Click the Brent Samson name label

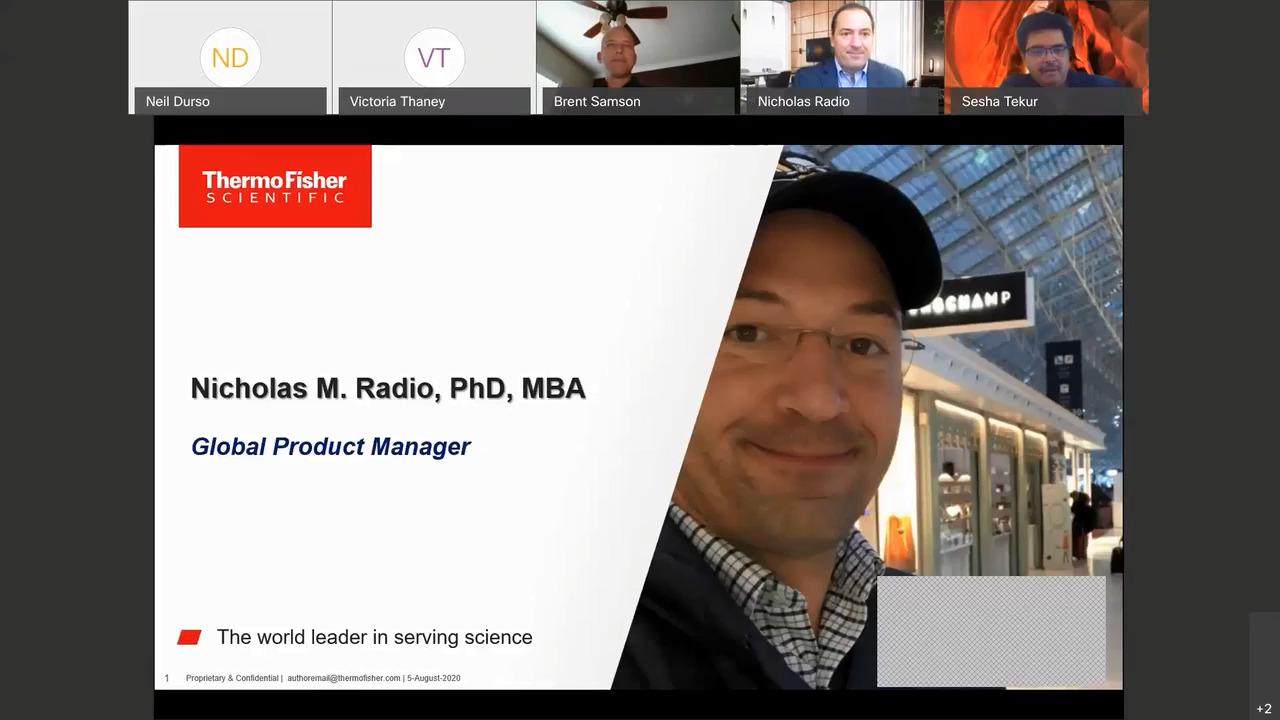click(597, 101)
